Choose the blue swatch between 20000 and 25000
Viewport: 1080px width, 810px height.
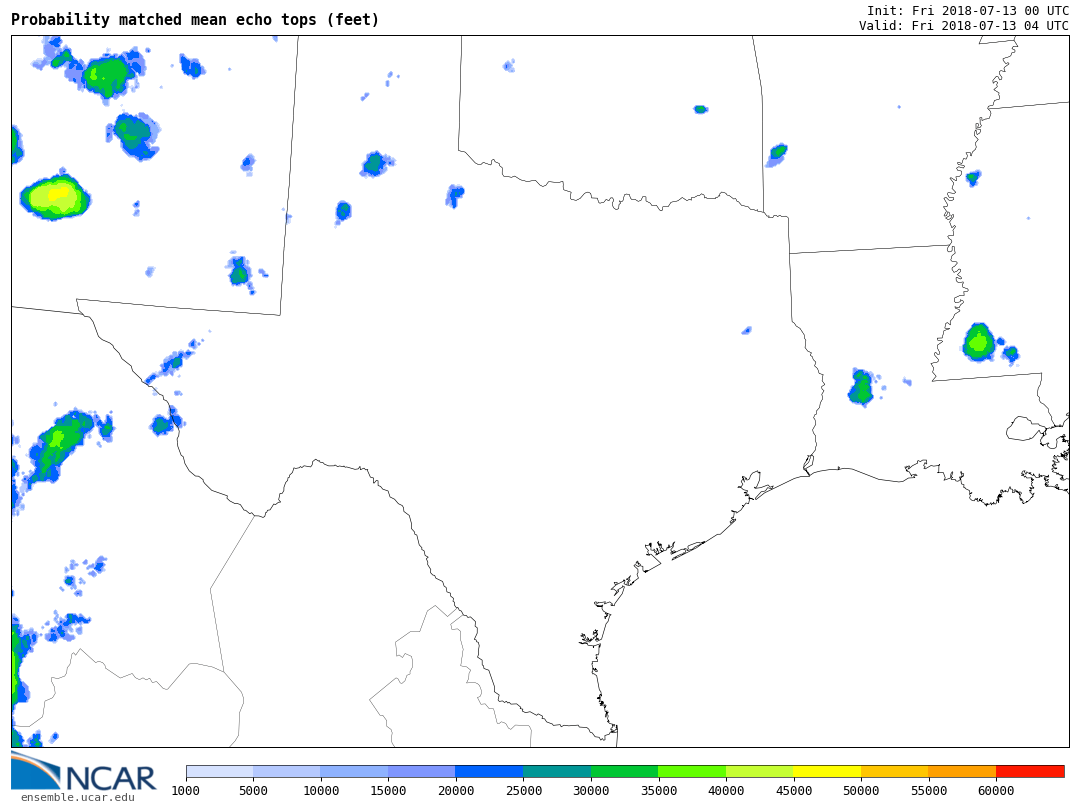pyautogui.click(x=489, y=771)
